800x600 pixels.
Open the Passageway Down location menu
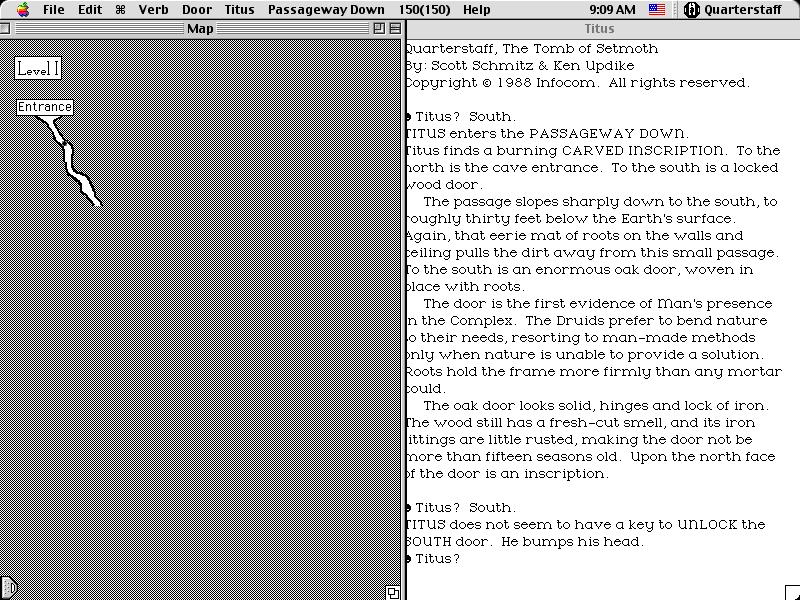point(326,9)
